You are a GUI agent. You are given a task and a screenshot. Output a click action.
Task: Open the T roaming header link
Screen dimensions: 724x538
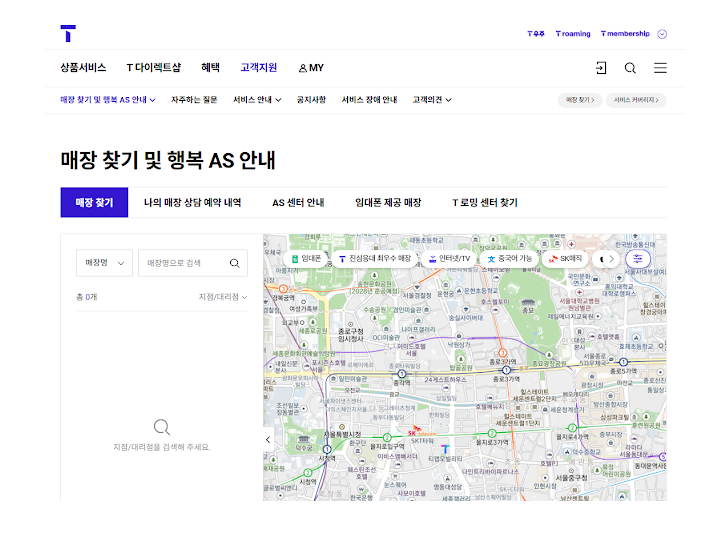point(573,34)
